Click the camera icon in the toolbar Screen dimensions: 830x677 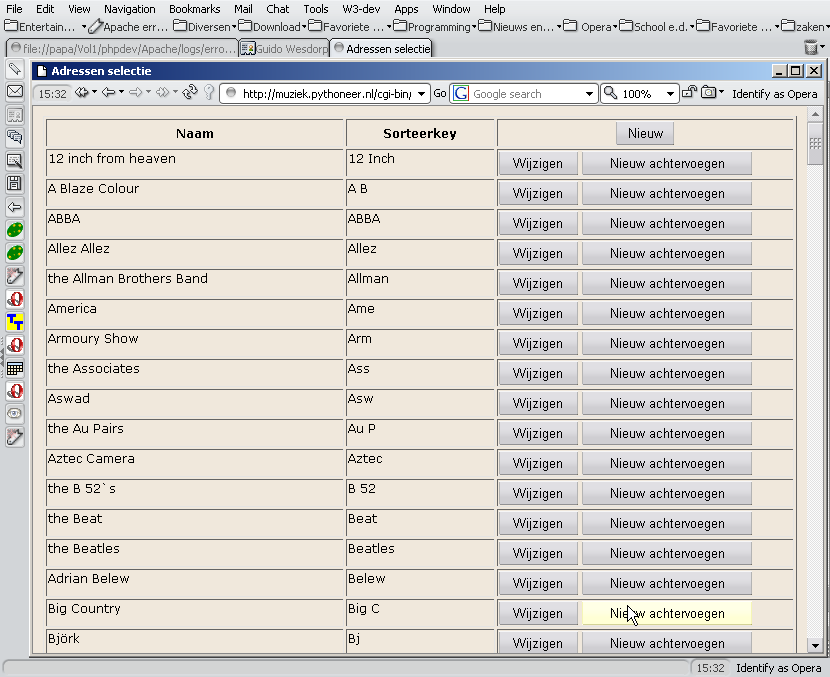[x=708, y=93]
